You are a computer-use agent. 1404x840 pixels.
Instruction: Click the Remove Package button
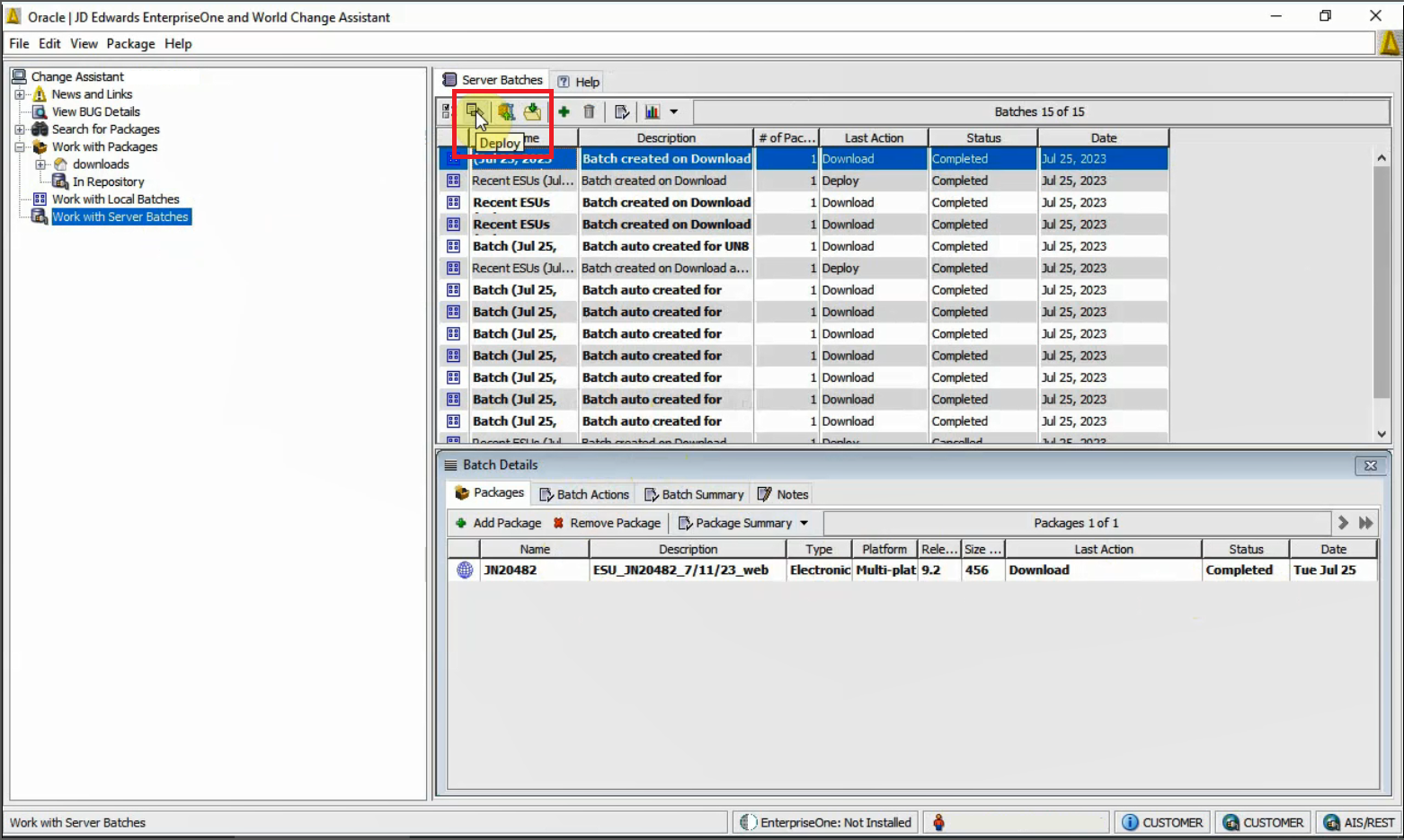607,523
